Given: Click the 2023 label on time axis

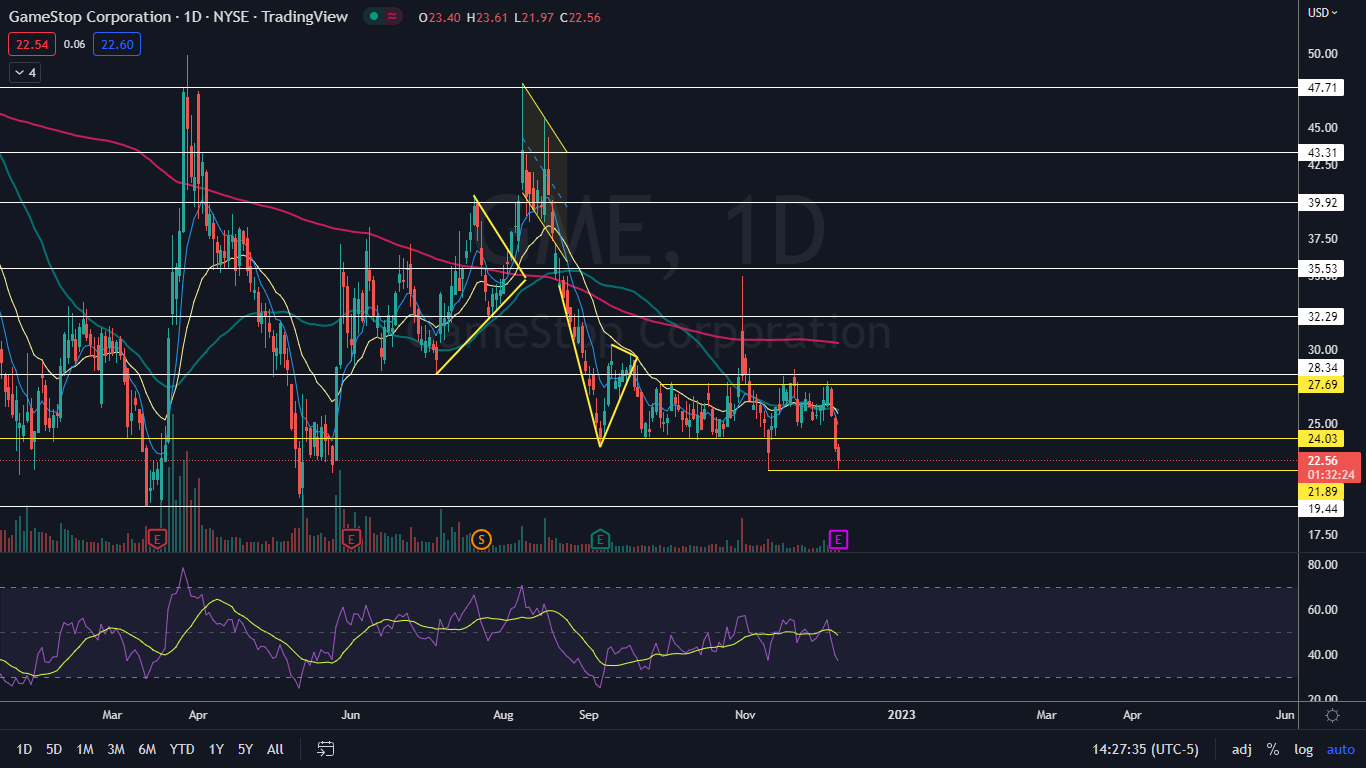Looking at the screenshot, I should [901, 715].
